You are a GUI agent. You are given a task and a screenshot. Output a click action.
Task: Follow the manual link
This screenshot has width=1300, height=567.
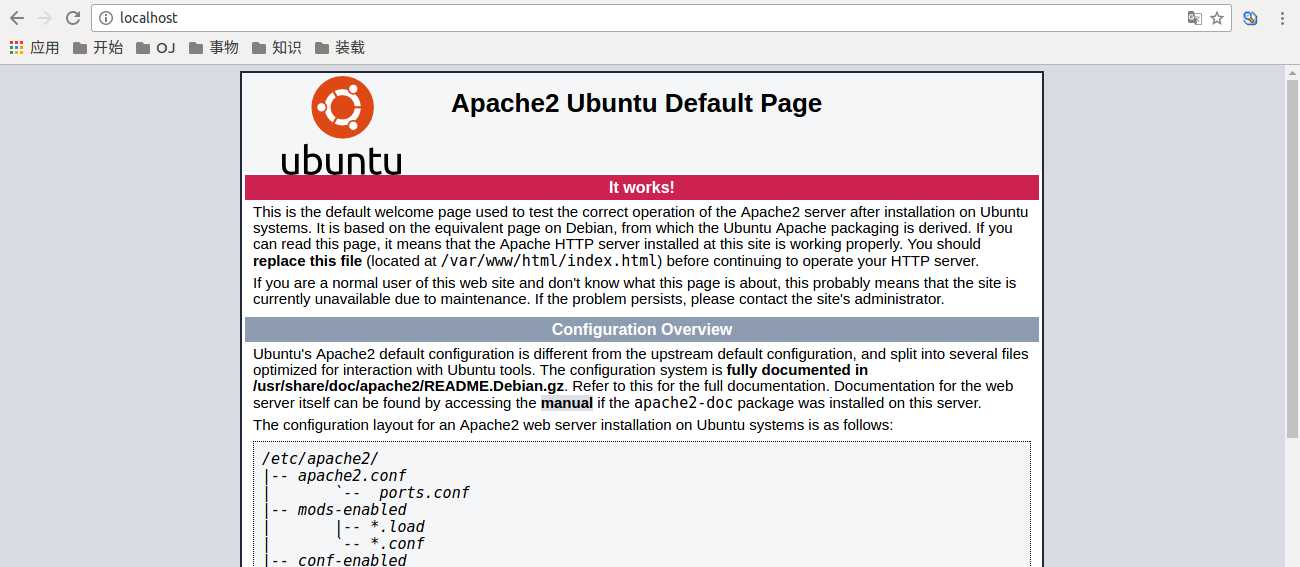click(x=567, y=403)
